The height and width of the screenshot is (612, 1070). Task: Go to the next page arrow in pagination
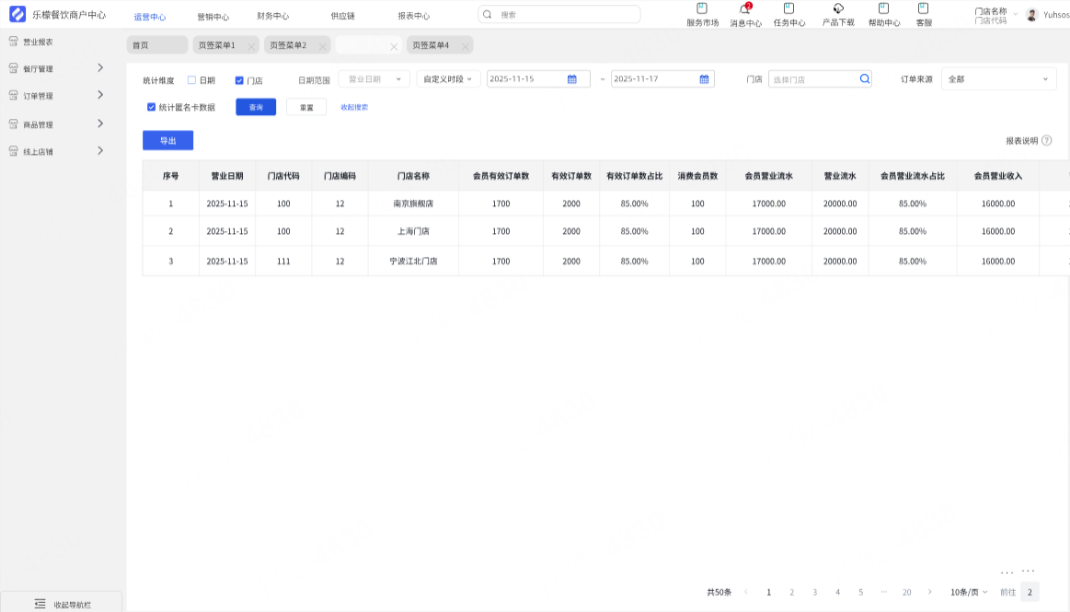tap(929, 592)
